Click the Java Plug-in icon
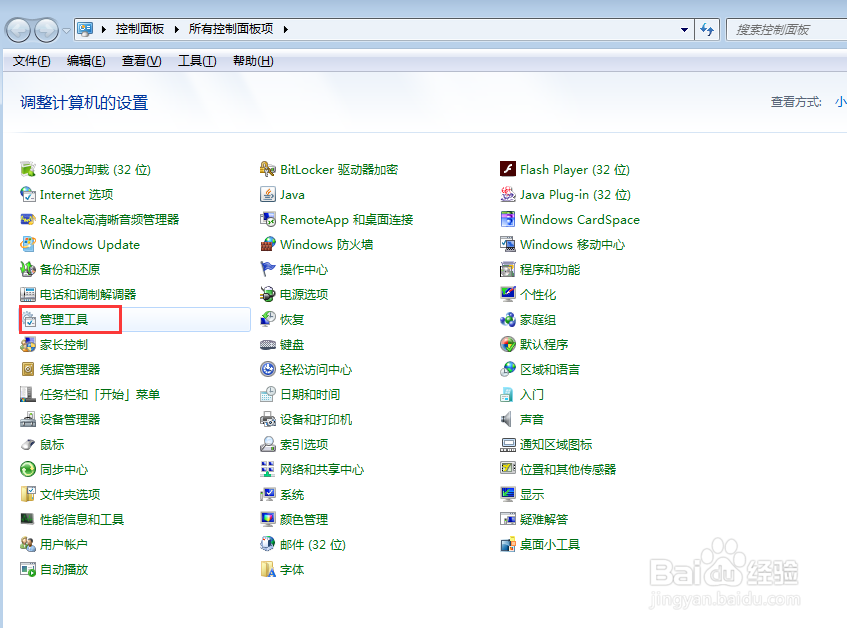Image resolution: width=847 pixels, height=628 pixels. pyautogui.click(x=508, y=194)
